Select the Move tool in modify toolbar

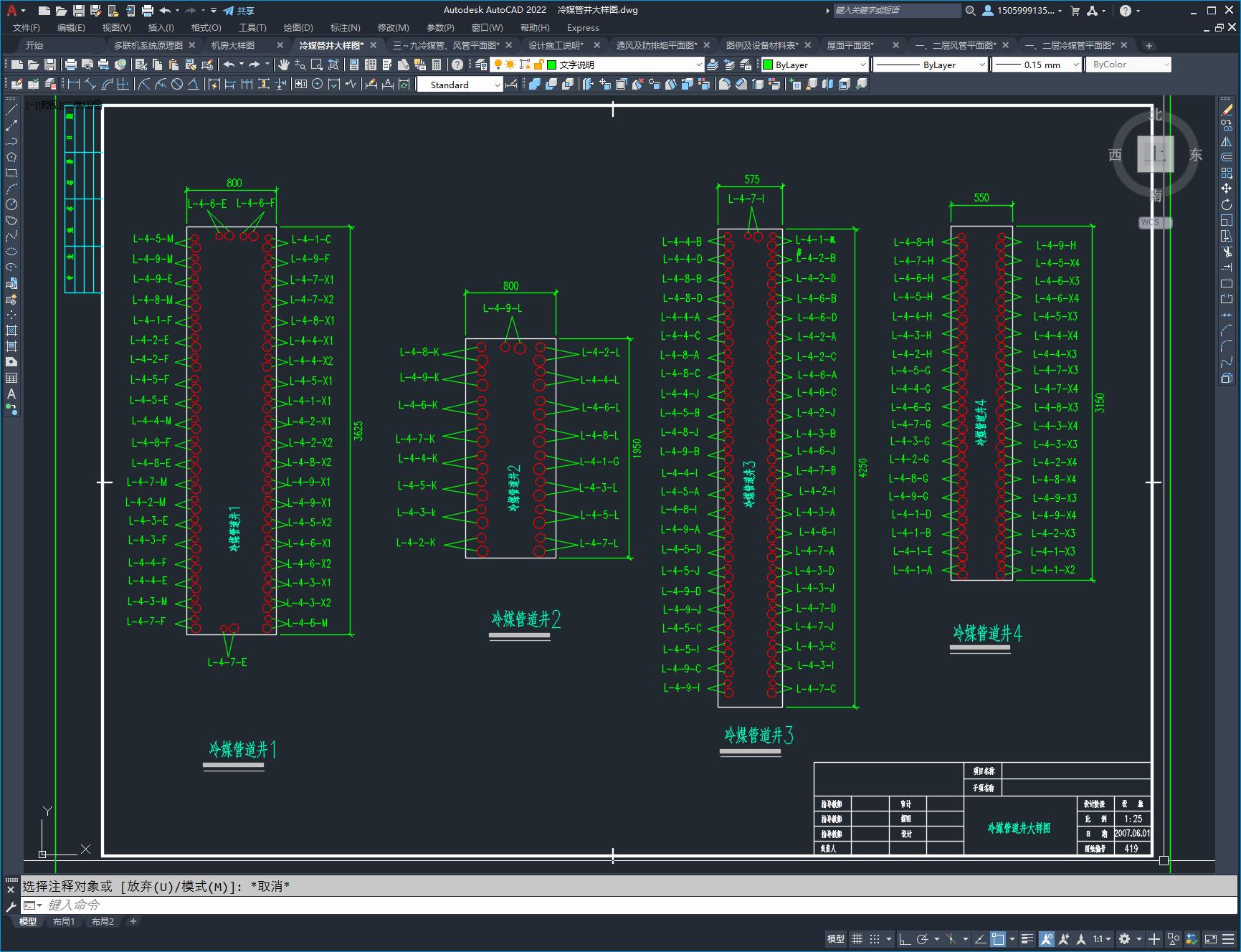pos(1227,189)
